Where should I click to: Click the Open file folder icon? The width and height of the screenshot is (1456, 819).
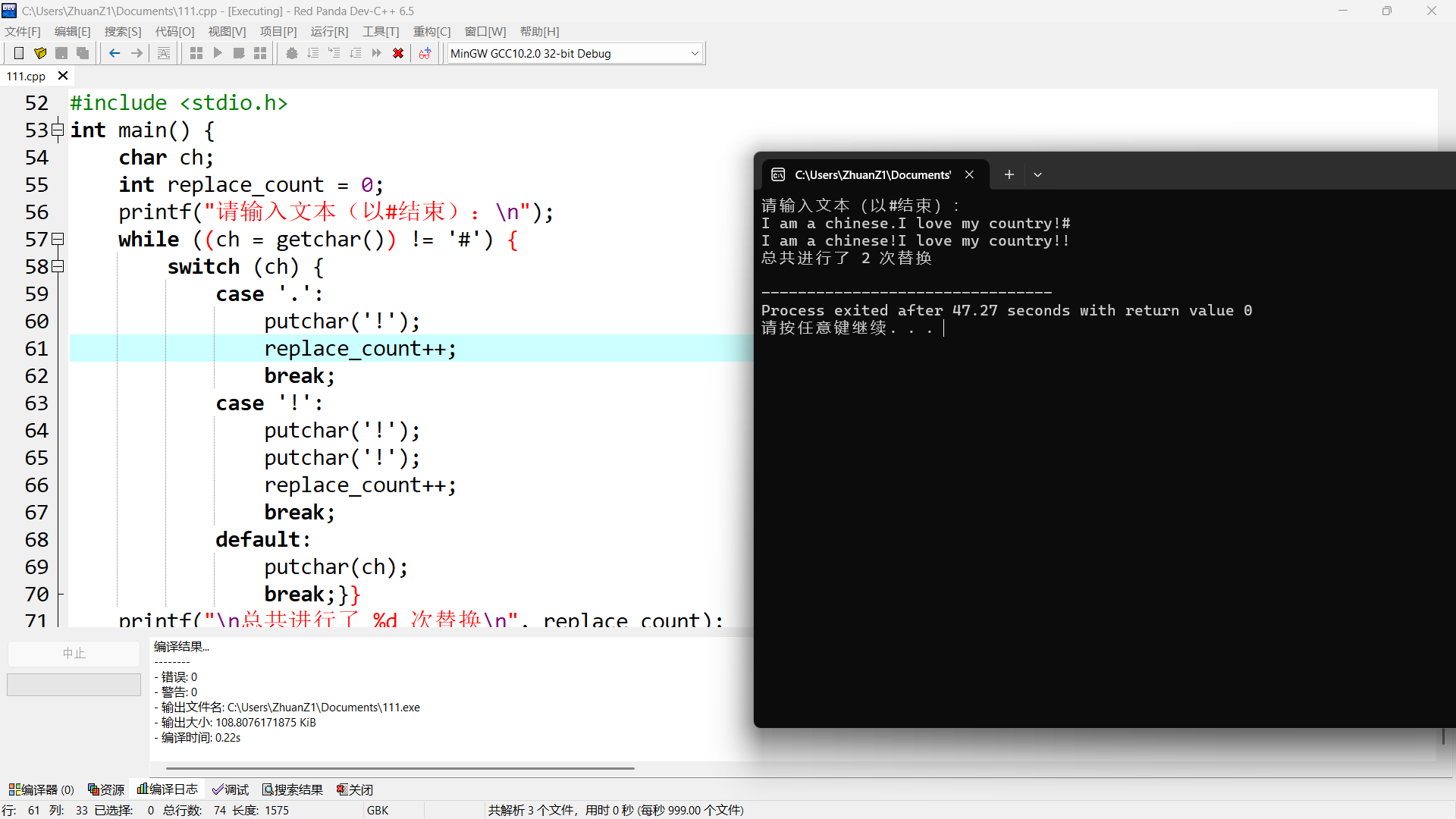[x=40, y=53]
